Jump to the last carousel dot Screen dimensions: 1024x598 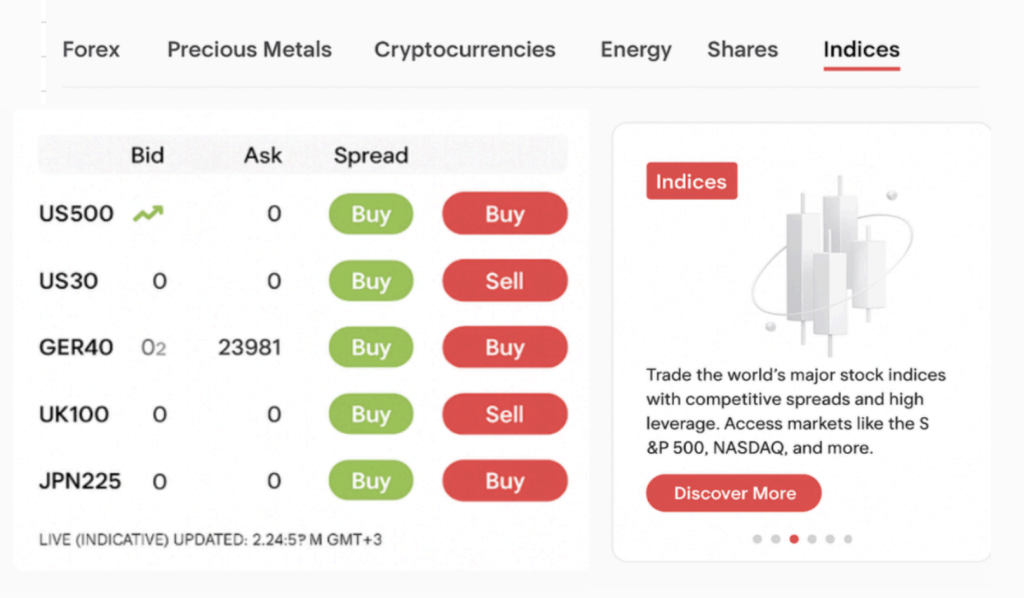tap(848, 539)
